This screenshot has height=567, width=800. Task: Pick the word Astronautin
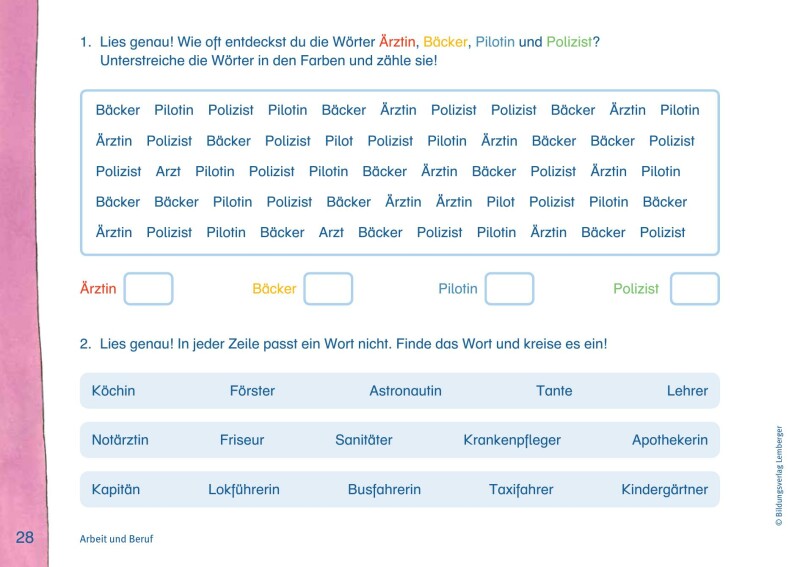point(405,391)
